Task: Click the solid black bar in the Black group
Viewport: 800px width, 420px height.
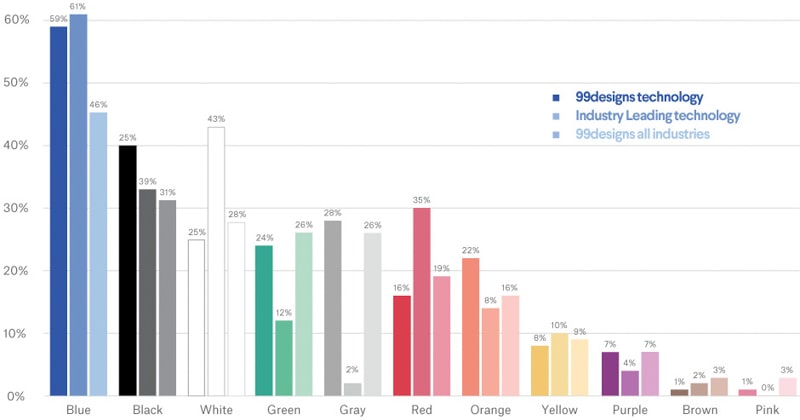Action: coord(127,270)
